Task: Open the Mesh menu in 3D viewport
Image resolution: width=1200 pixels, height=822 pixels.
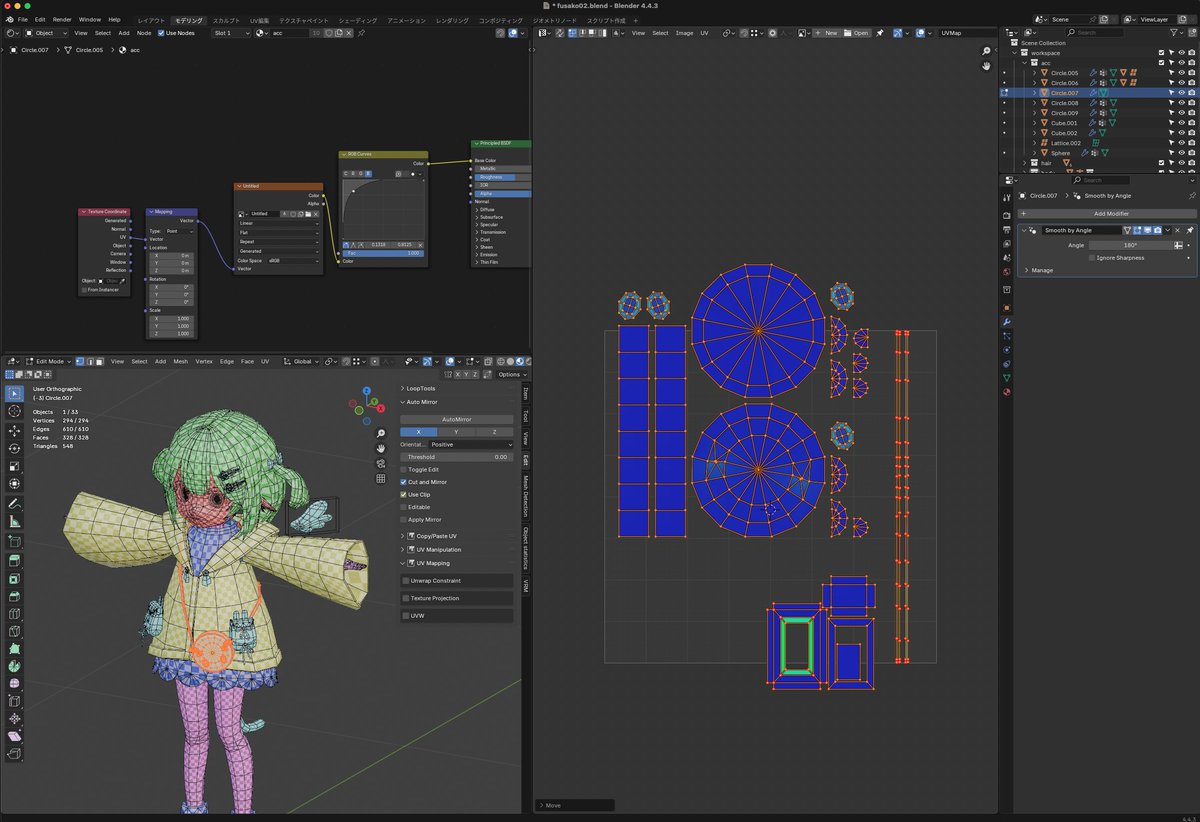Action: click(x=180, y=361)
